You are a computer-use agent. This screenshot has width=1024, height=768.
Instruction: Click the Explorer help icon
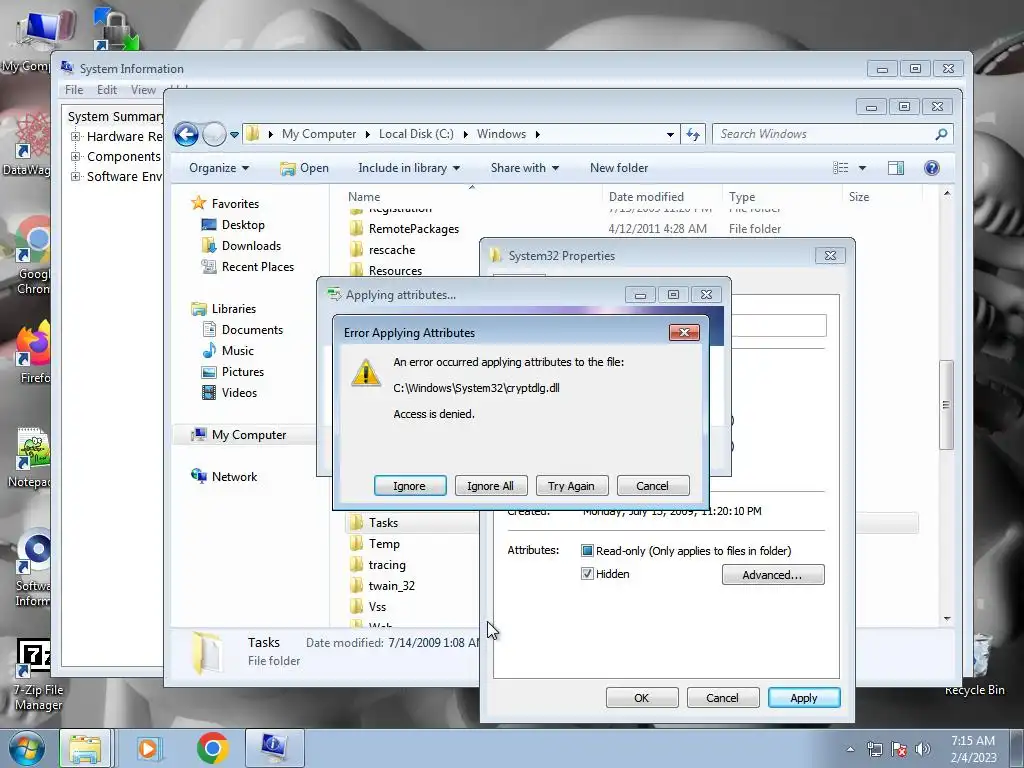(x=932, y=168)
